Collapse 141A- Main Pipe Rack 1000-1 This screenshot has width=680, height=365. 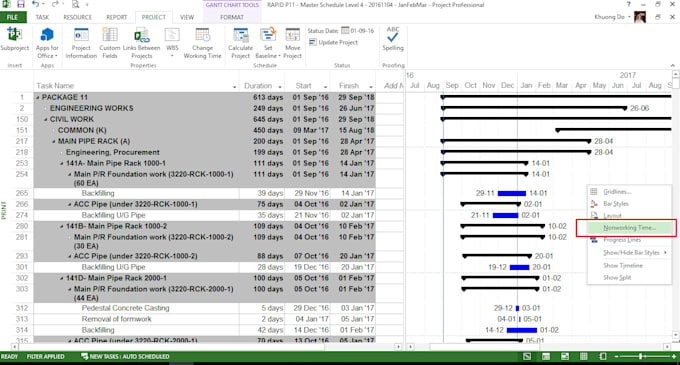(x=62, y=164)
